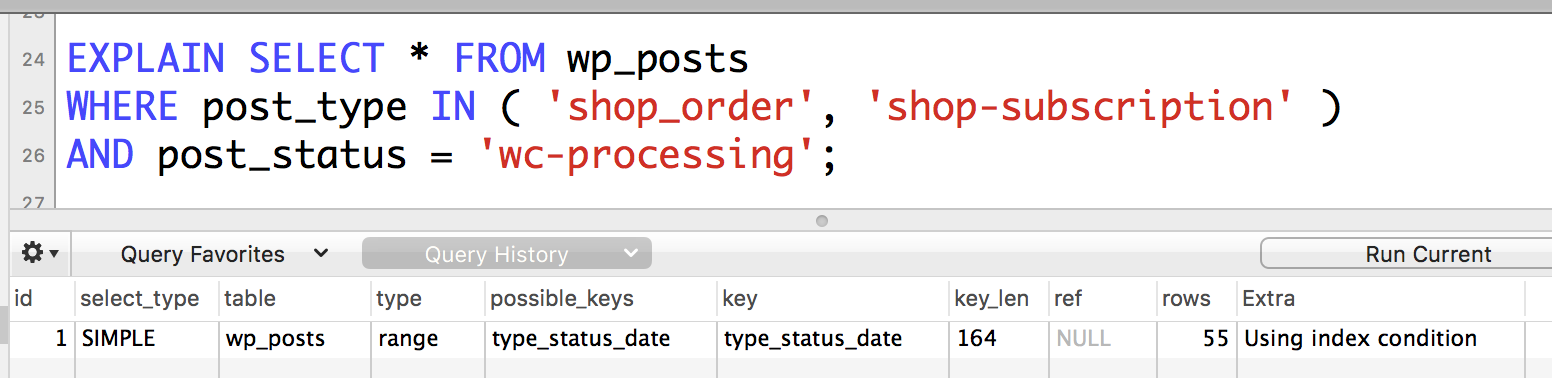Sort by the id column header

click(x=42, y=298)
